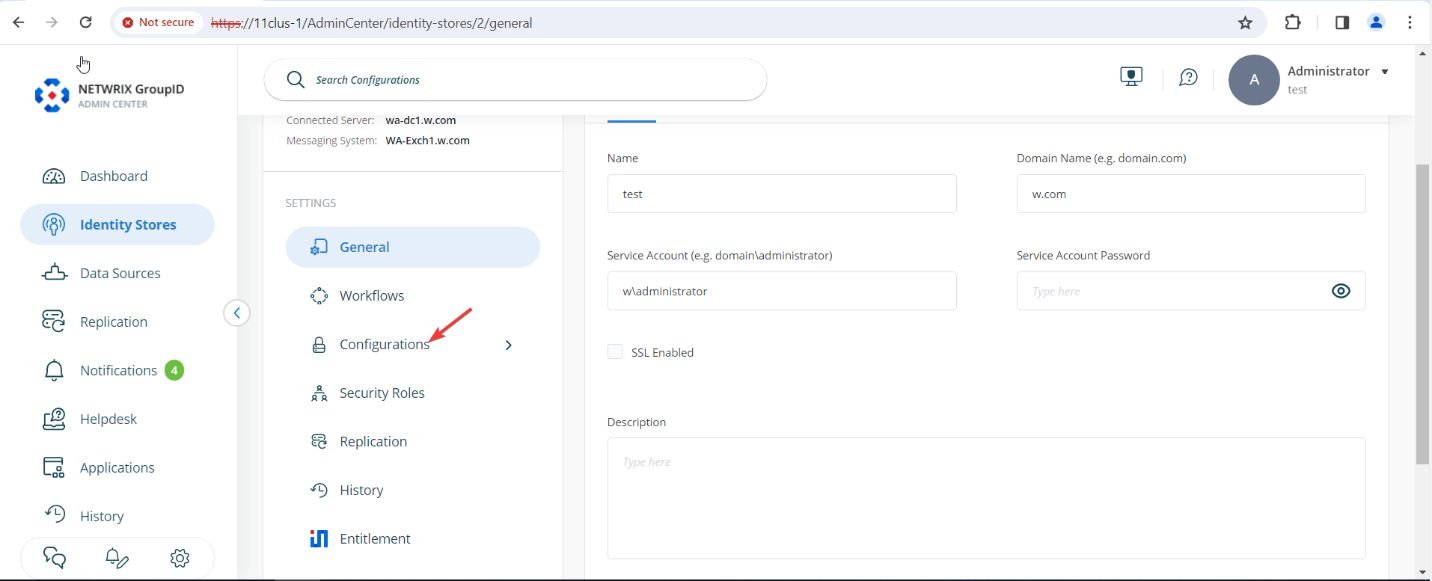This screenshot has height=581, width=1432.
Task: Click the Notifications bell icon
Action: (53, 370)
